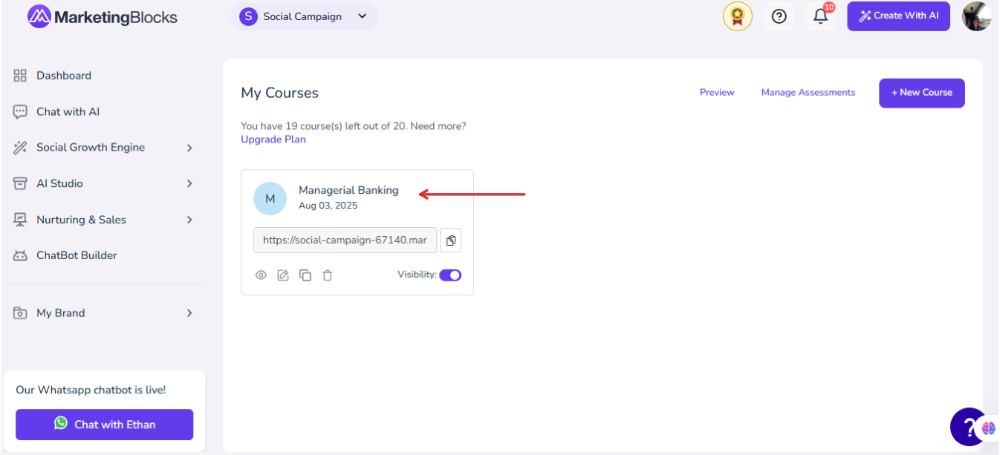Viewport: 1000px width, 455px height.
Task: Click the My Brand folder icon
Action: (20, 313)
